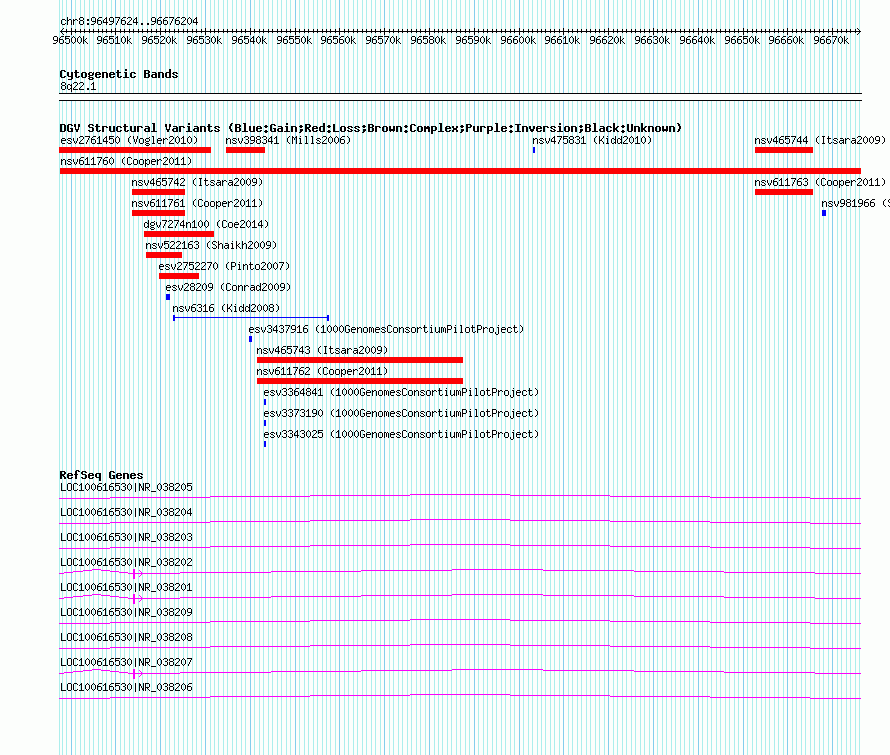Open variant nsv465742 (Itsara2009)
Screen dimensions: 890x755
[x=197, y=182]
